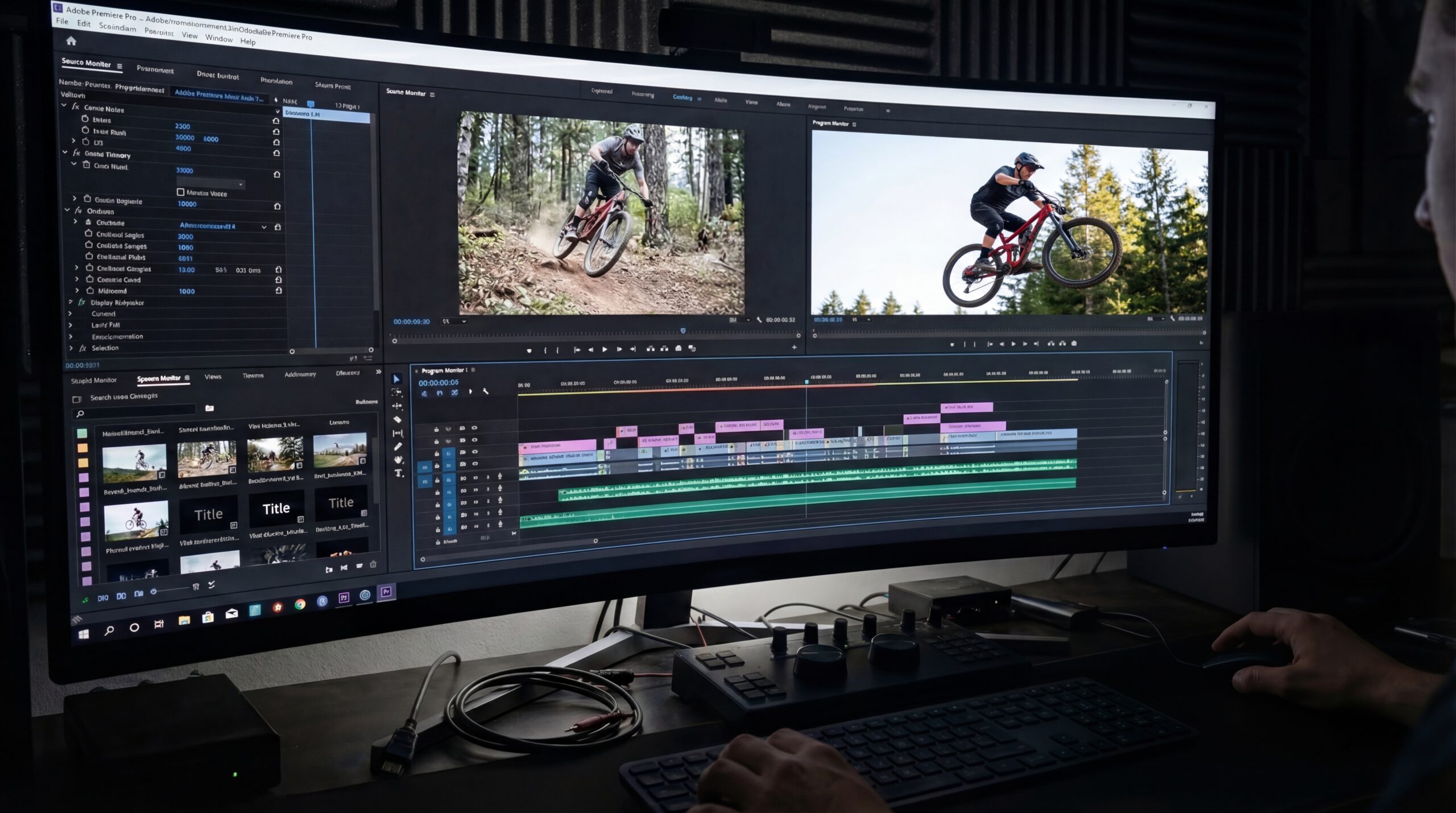Tick the Menutim Vaece checkbox

[x=181, y=192]
